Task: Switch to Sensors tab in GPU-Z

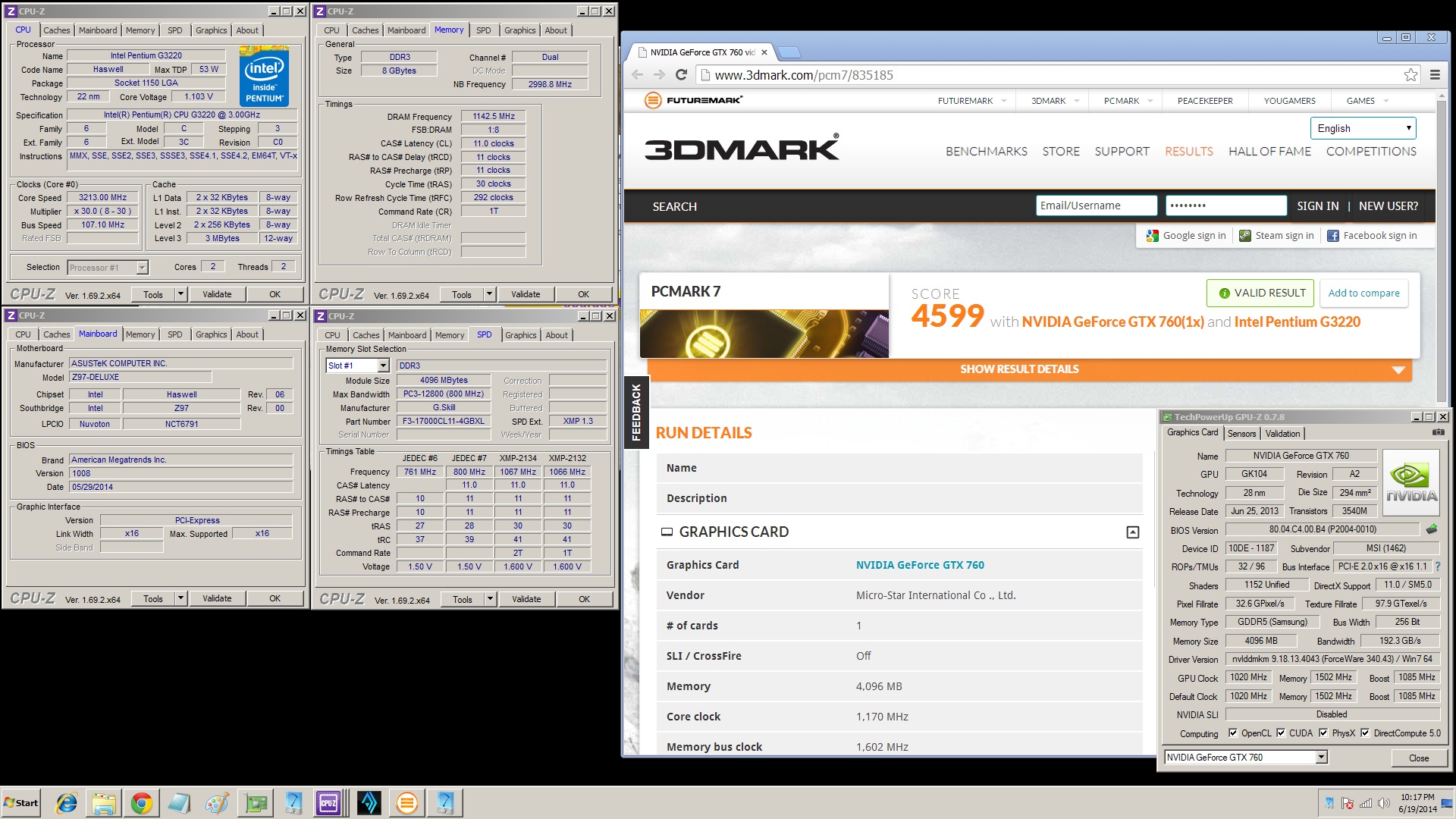Action: click(1241, 434)
